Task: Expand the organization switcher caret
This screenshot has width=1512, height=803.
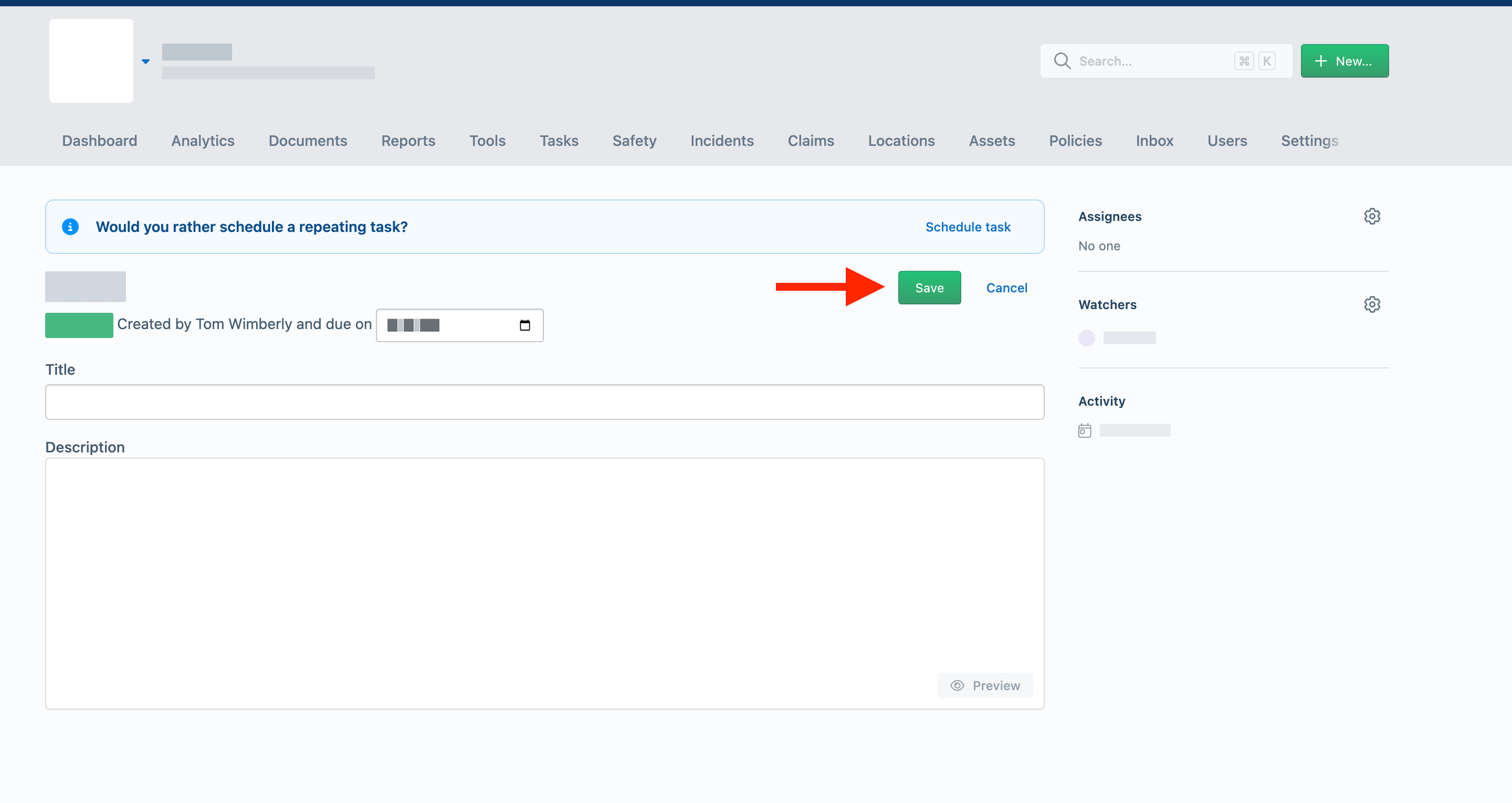Action: coord(145,61)
